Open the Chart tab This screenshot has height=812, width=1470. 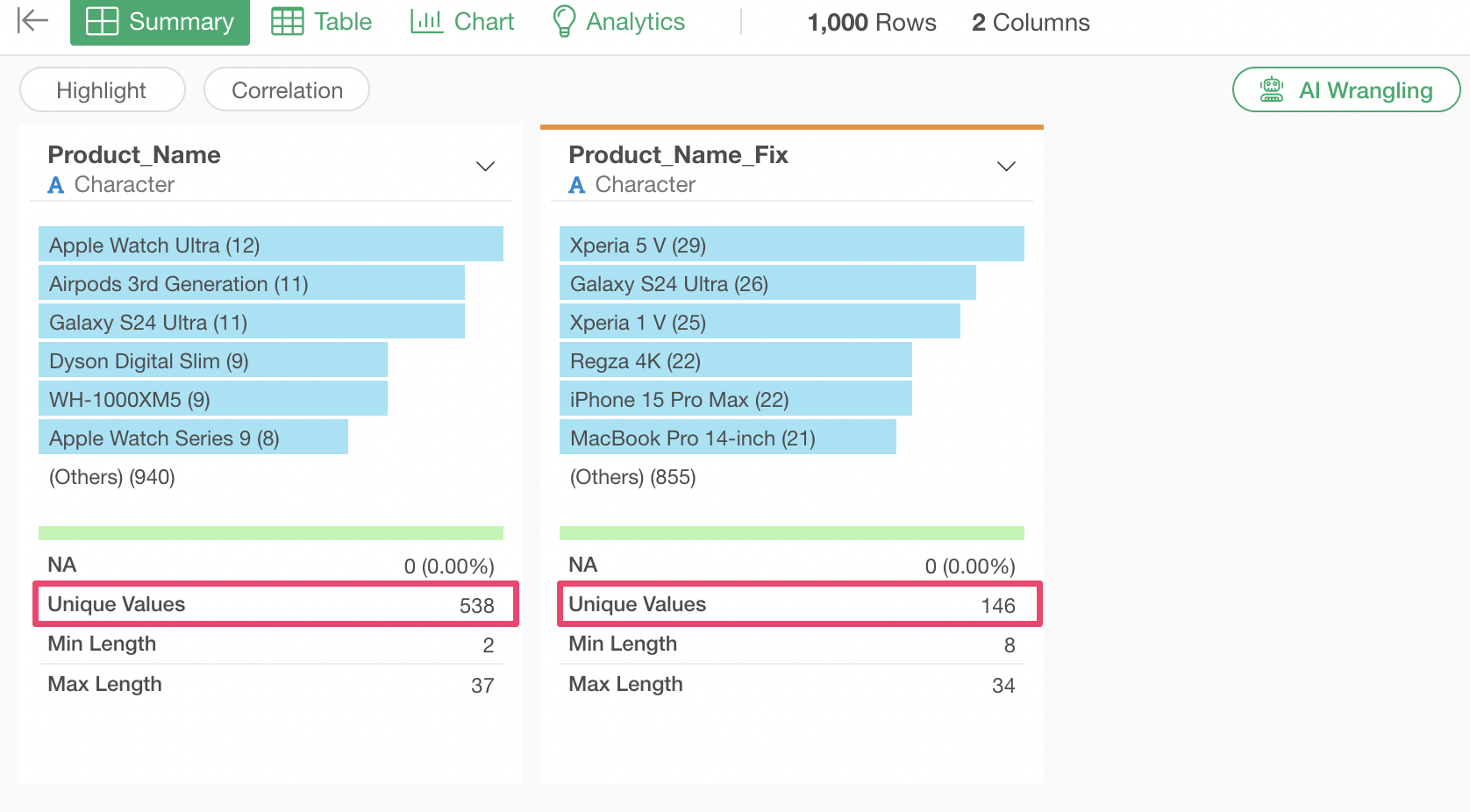coord(462,22)
